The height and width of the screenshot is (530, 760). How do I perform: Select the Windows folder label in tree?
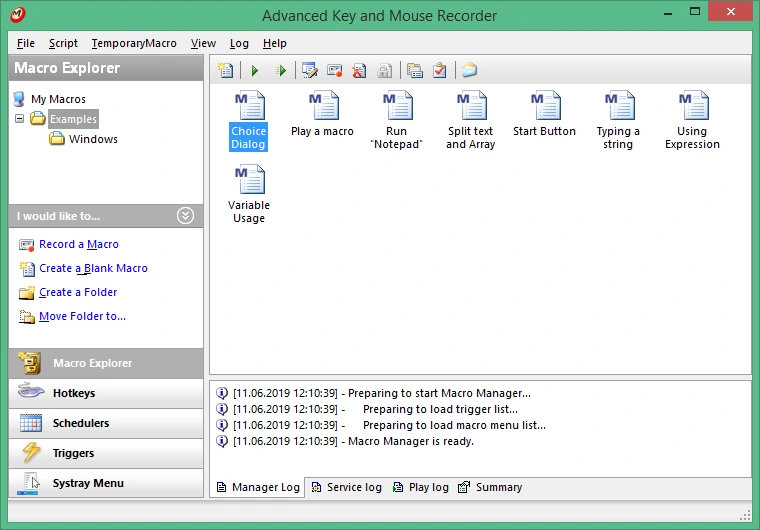93,139
